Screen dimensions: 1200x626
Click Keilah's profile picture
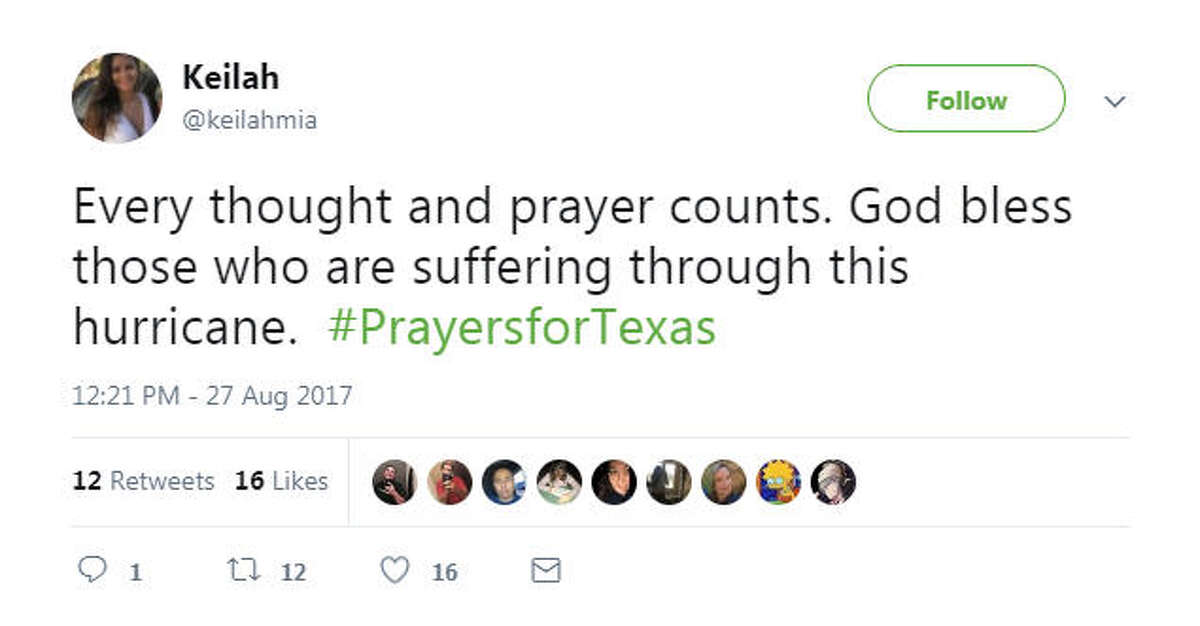click(118, 97)
